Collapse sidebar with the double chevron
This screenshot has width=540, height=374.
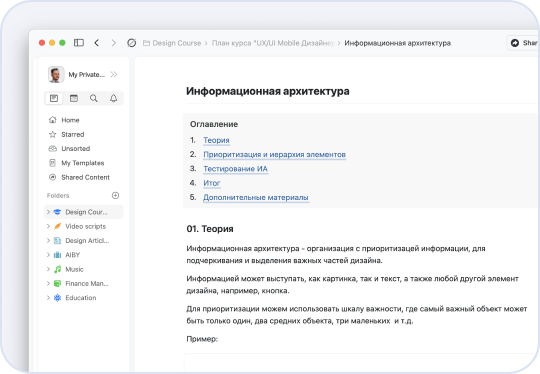pos(114,74)
